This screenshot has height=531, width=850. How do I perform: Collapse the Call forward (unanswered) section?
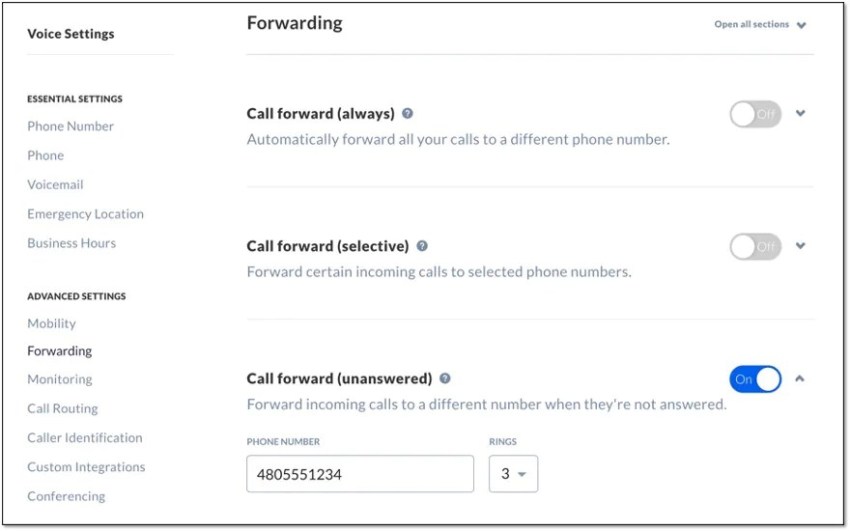(x=800, y=378)
